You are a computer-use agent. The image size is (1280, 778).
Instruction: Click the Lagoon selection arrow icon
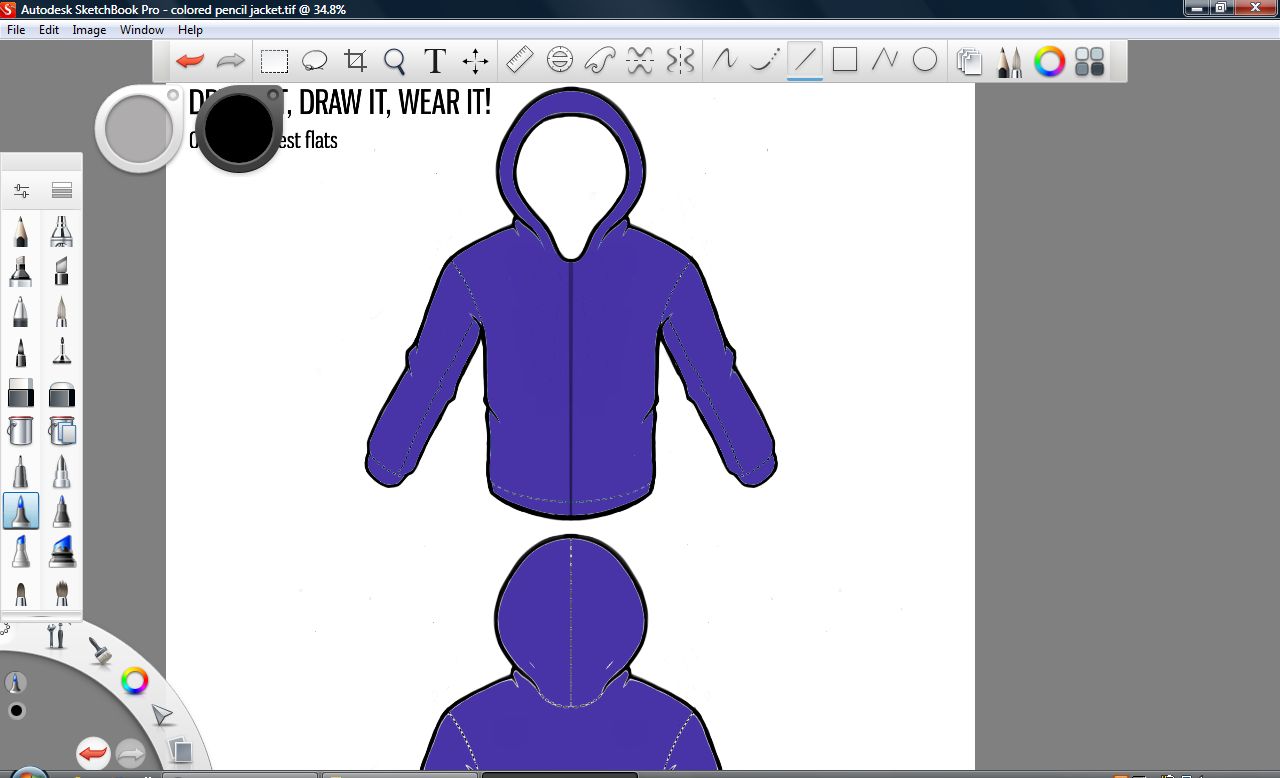161,714
